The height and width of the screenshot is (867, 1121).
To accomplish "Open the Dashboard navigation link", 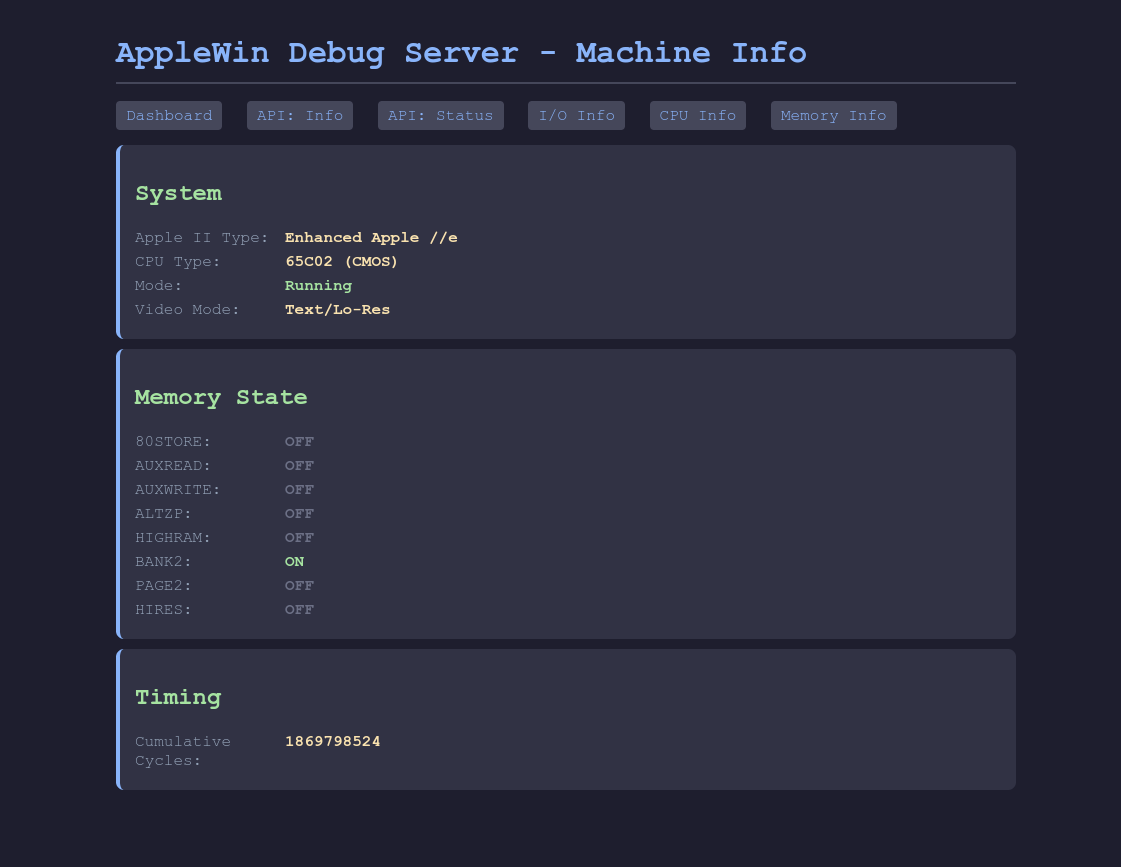I will [169, 116].
